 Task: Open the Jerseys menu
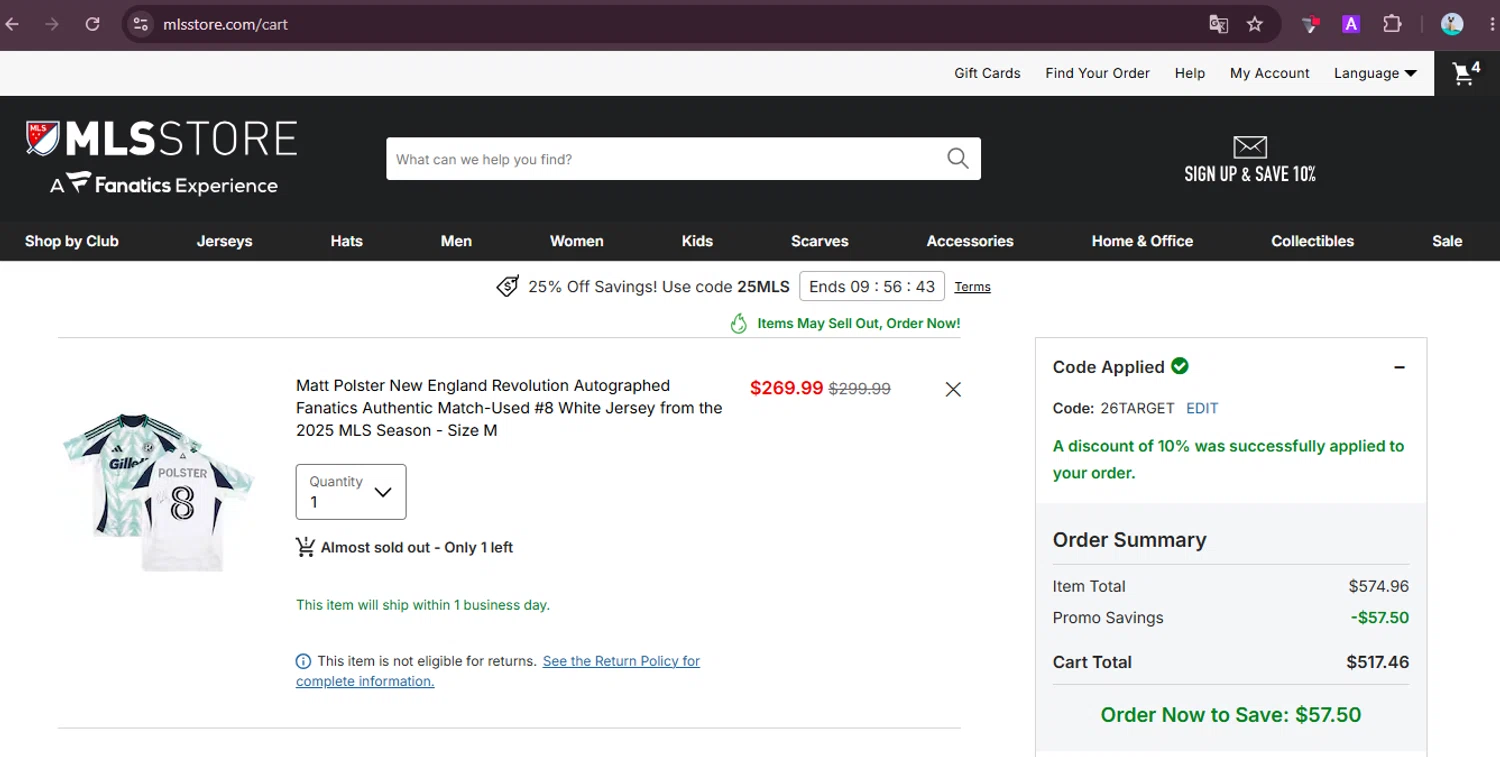coord(224,241)
